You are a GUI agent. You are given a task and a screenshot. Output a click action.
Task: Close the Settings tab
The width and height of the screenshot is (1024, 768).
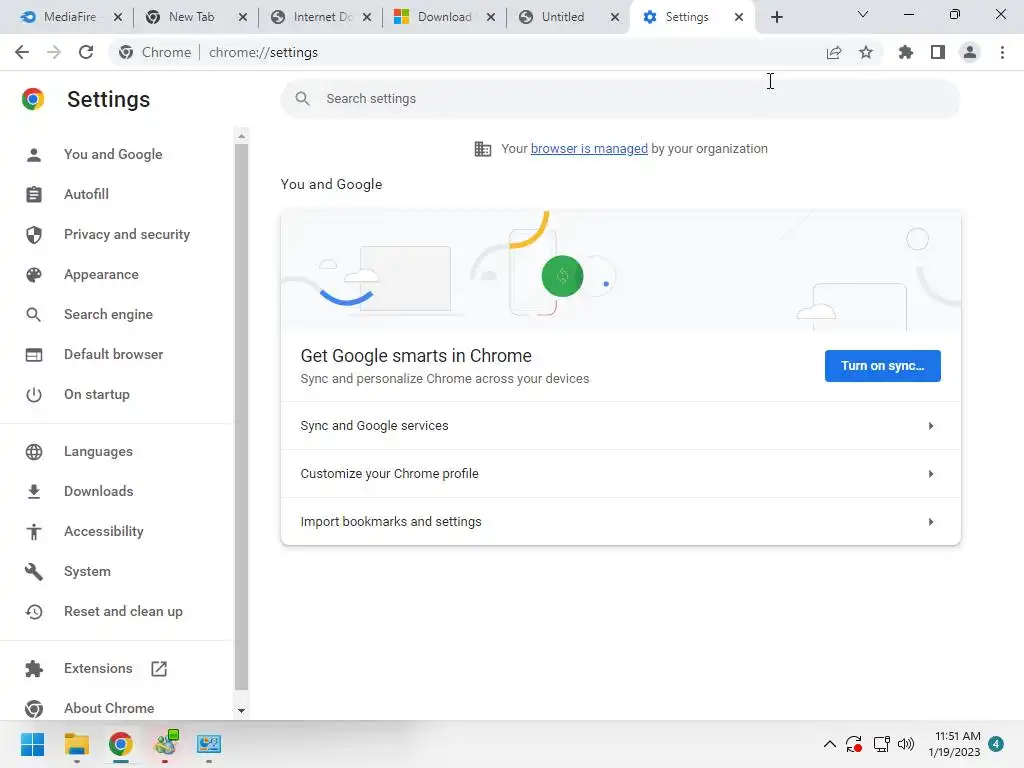[739, 17]
